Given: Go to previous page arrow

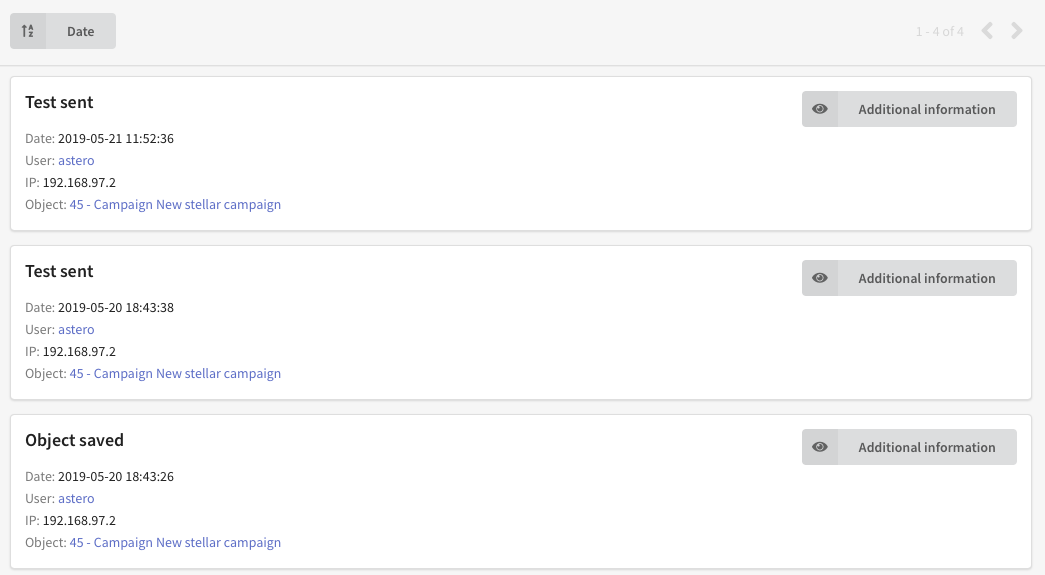Looking at the screenshot, I should 988,31.
